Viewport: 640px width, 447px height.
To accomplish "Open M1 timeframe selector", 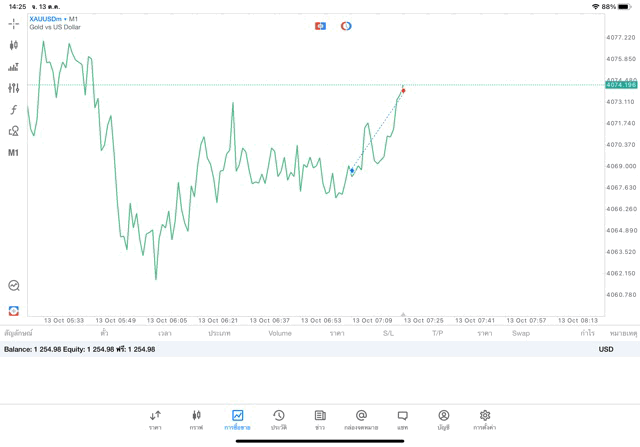I will (13, 153).
